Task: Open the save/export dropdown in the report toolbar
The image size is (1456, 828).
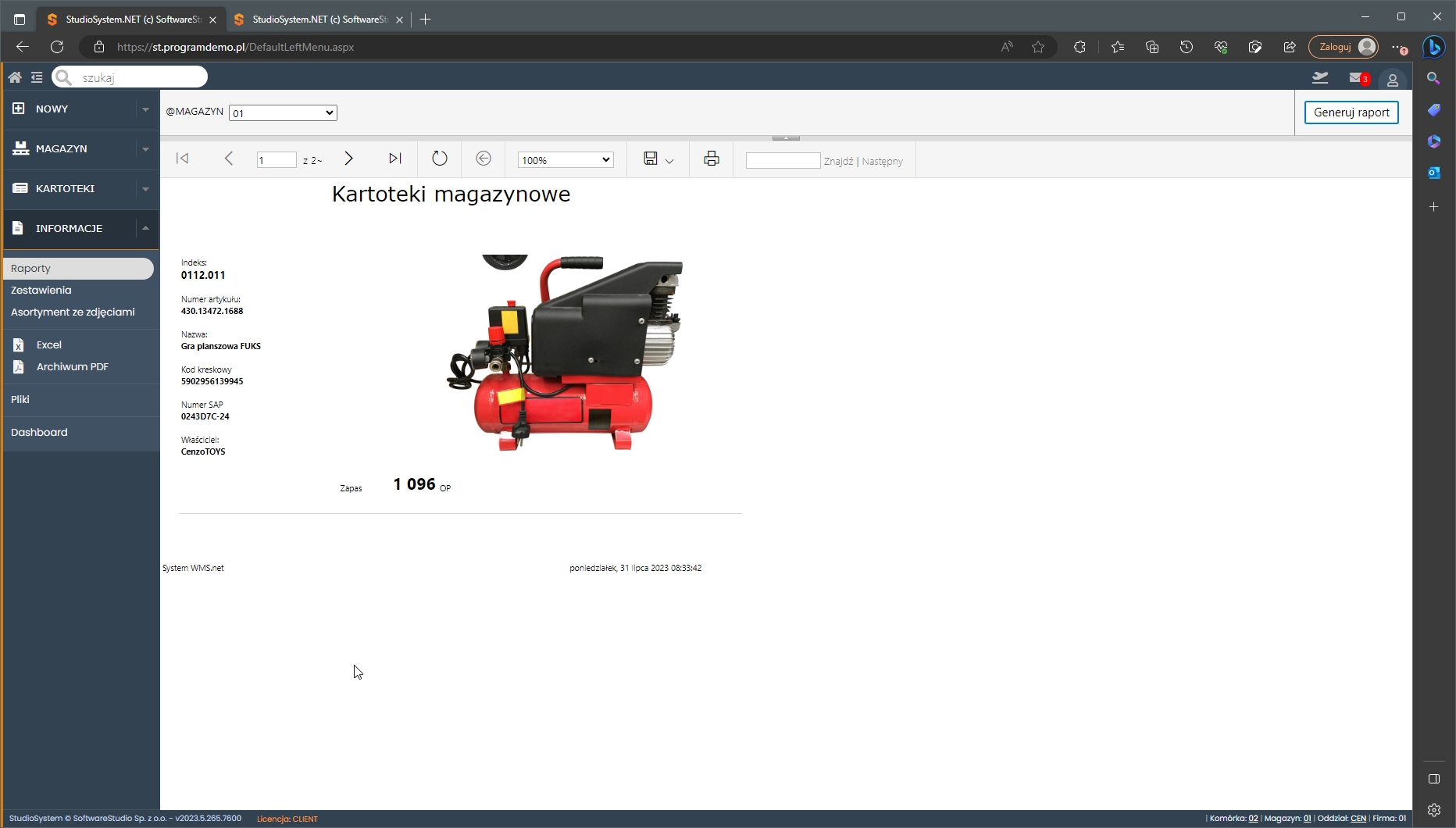Action: [658, 159]
